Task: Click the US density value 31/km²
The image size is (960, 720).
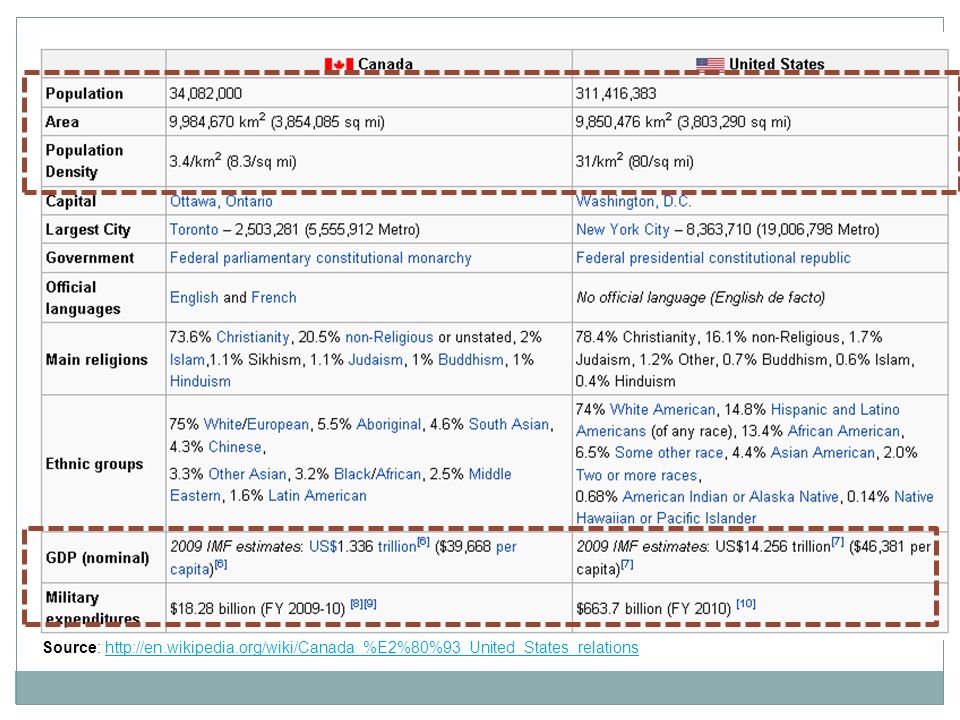Action: click(599, 161)
